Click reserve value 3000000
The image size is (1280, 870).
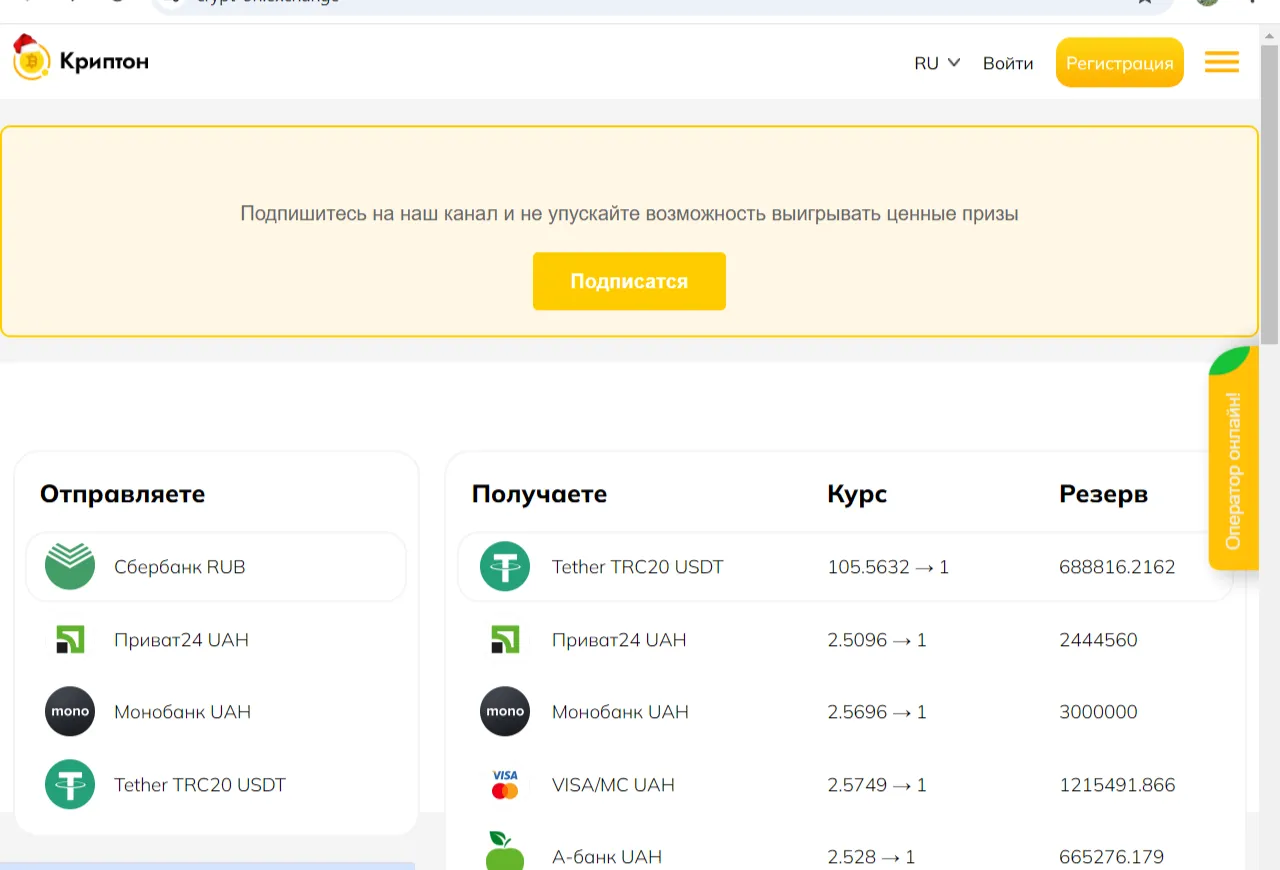1098,712
